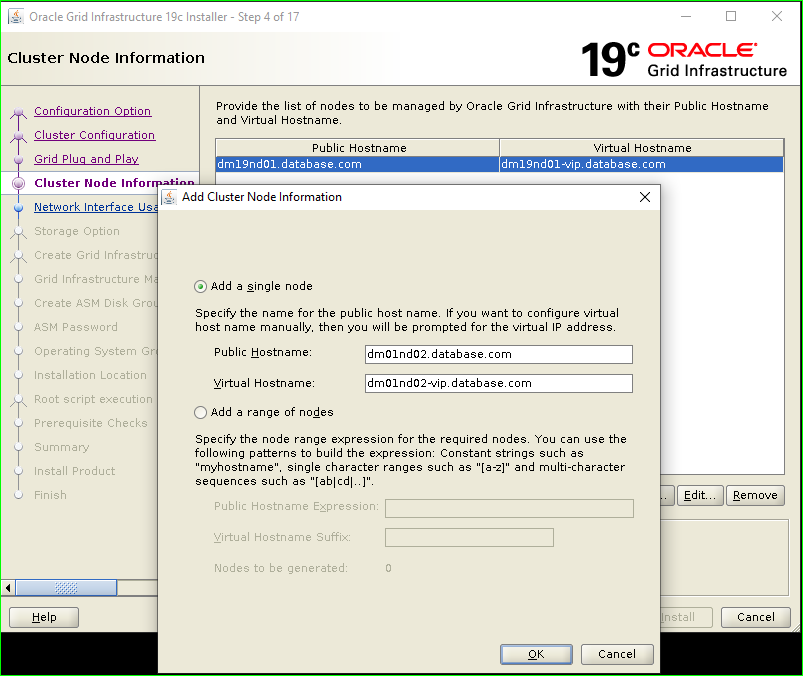Click the Oracle installer icon in title bar

point(16,16)
